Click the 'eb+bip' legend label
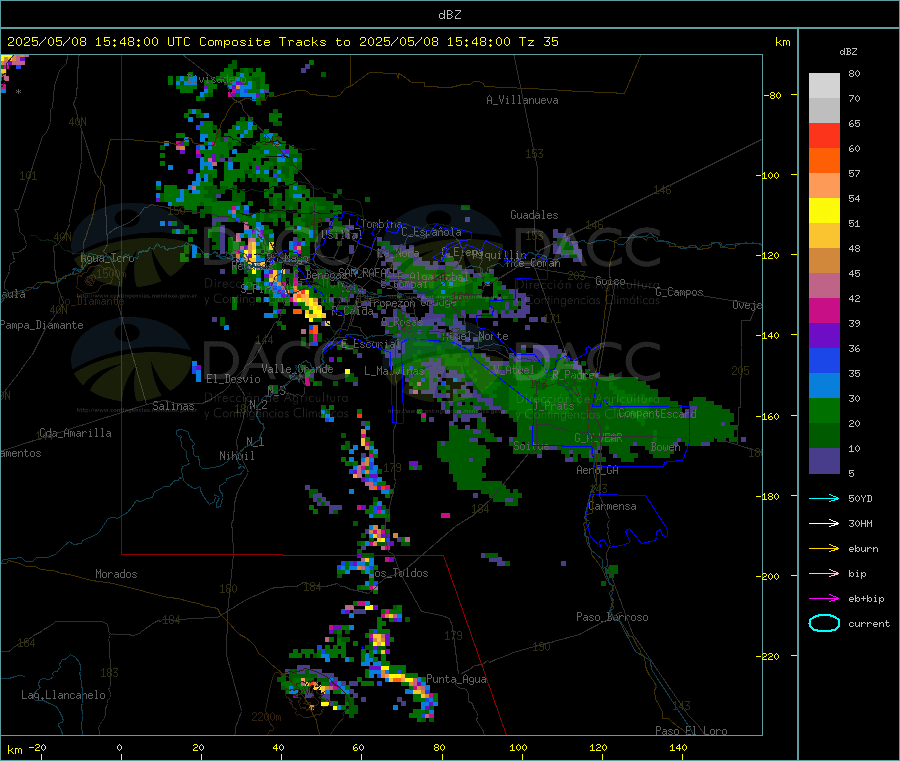This screenshot has width=900, height=761. tap(866, 599)
